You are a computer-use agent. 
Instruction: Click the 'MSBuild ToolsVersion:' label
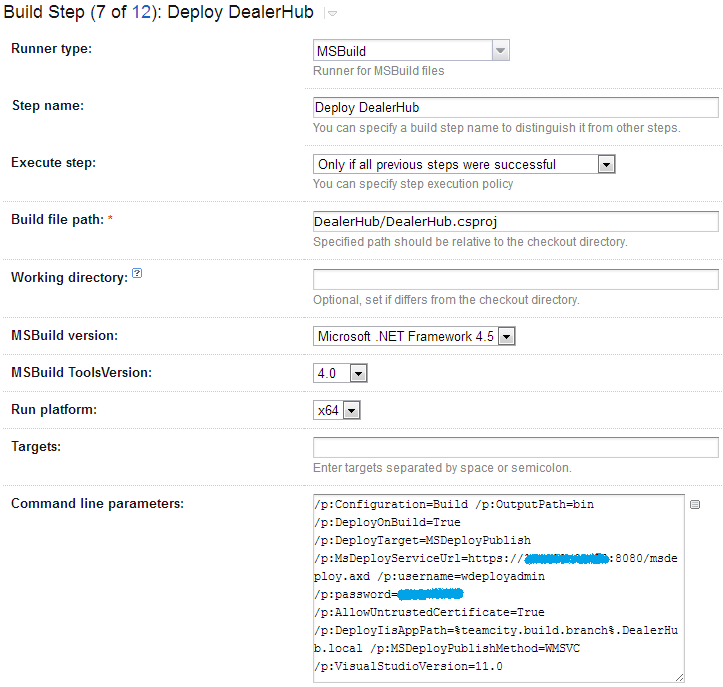point(82,372)
